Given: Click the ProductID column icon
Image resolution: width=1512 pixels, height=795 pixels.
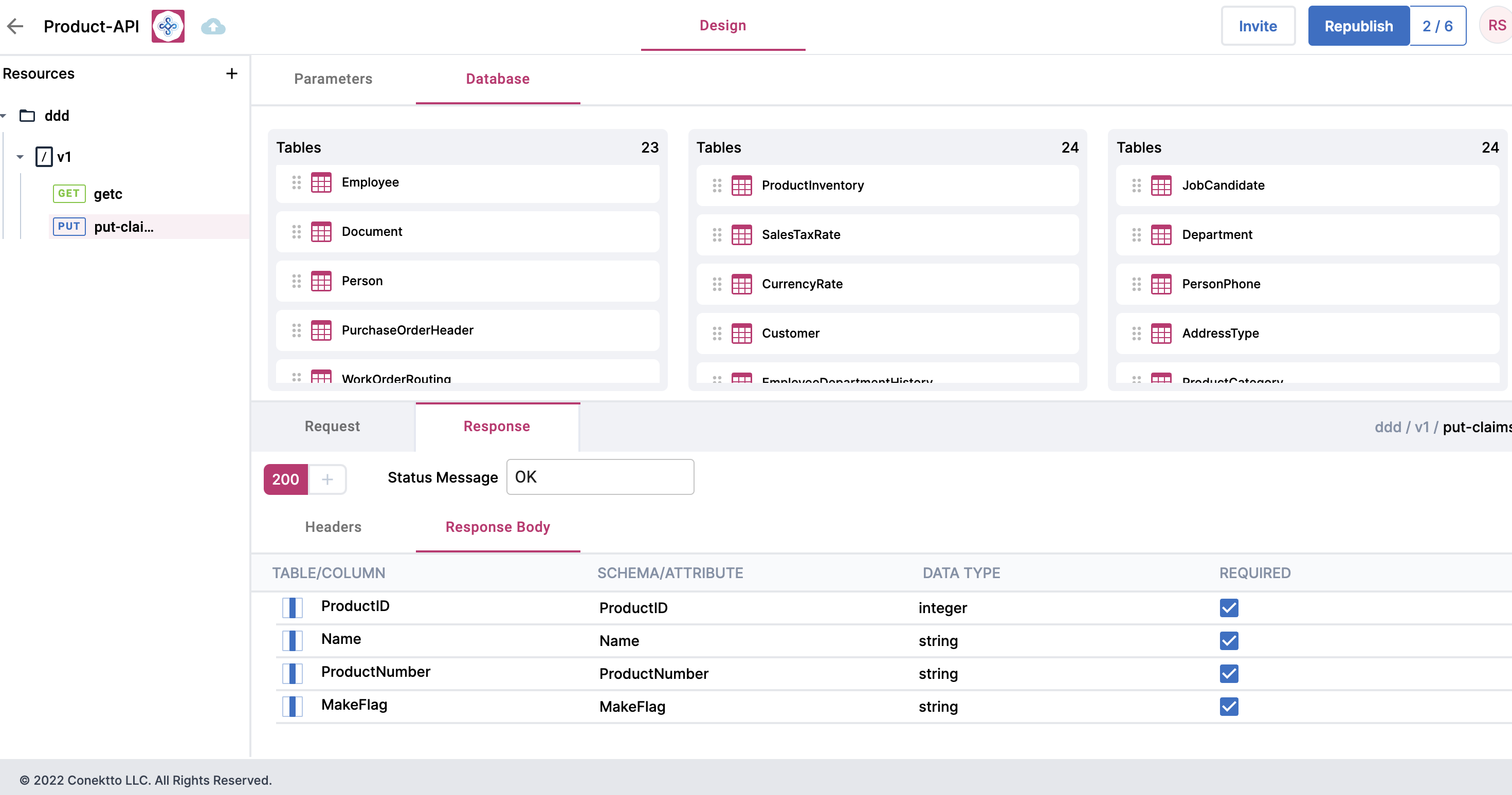Looking at the screenshot, I should [293, 607].
